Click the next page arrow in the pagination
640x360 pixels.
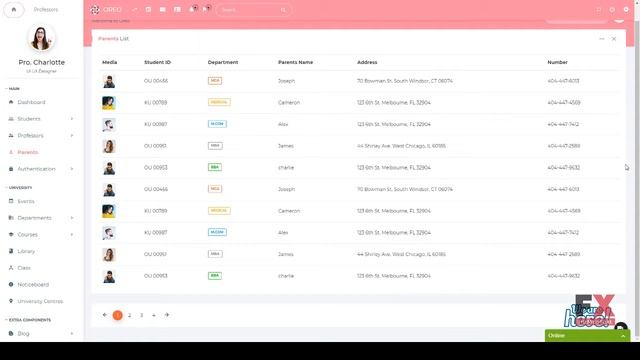pos(167,315)
